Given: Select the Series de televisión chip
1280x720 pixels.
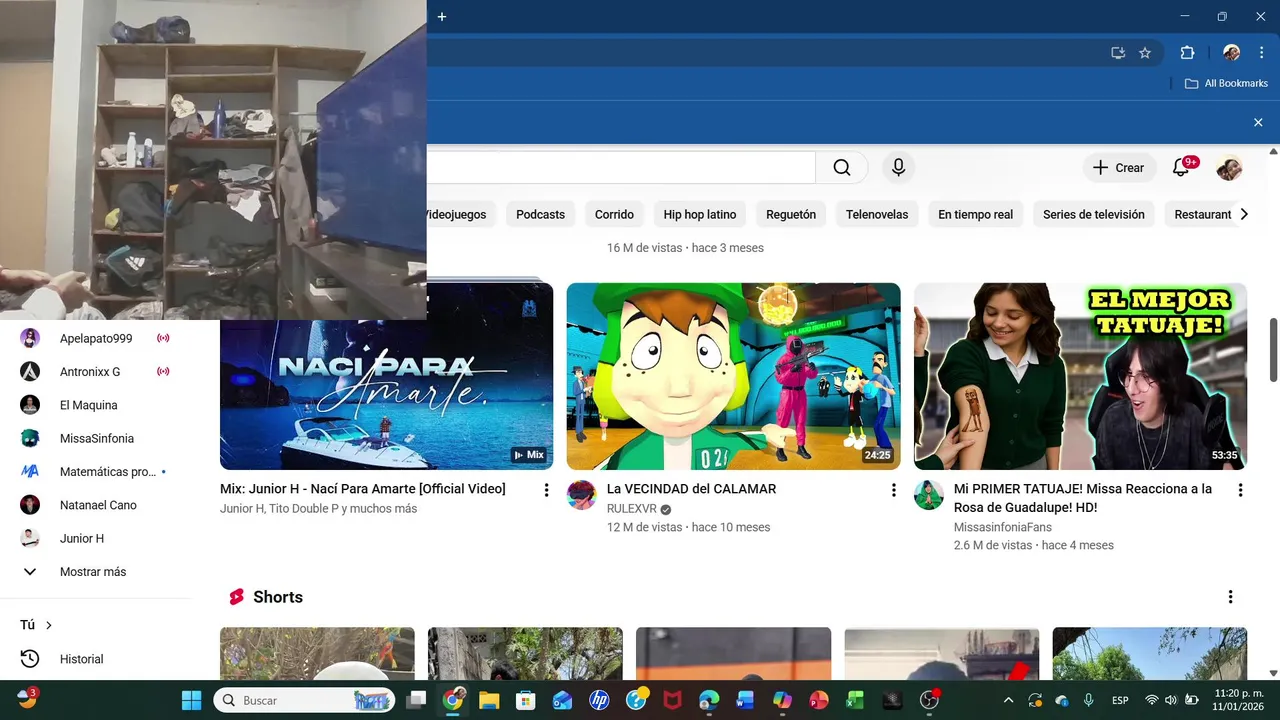Looking at the screenshot, I should coord(1093,214).
